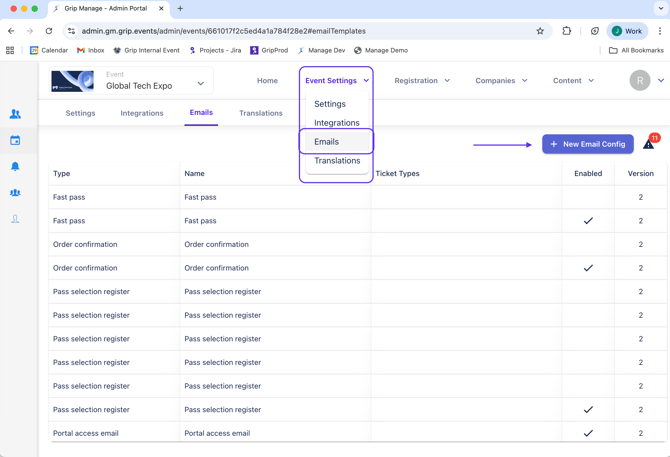Open Grip Internal Event bookmark
Viewport: 670px width, 457px height.
click(x=147, y=50)
